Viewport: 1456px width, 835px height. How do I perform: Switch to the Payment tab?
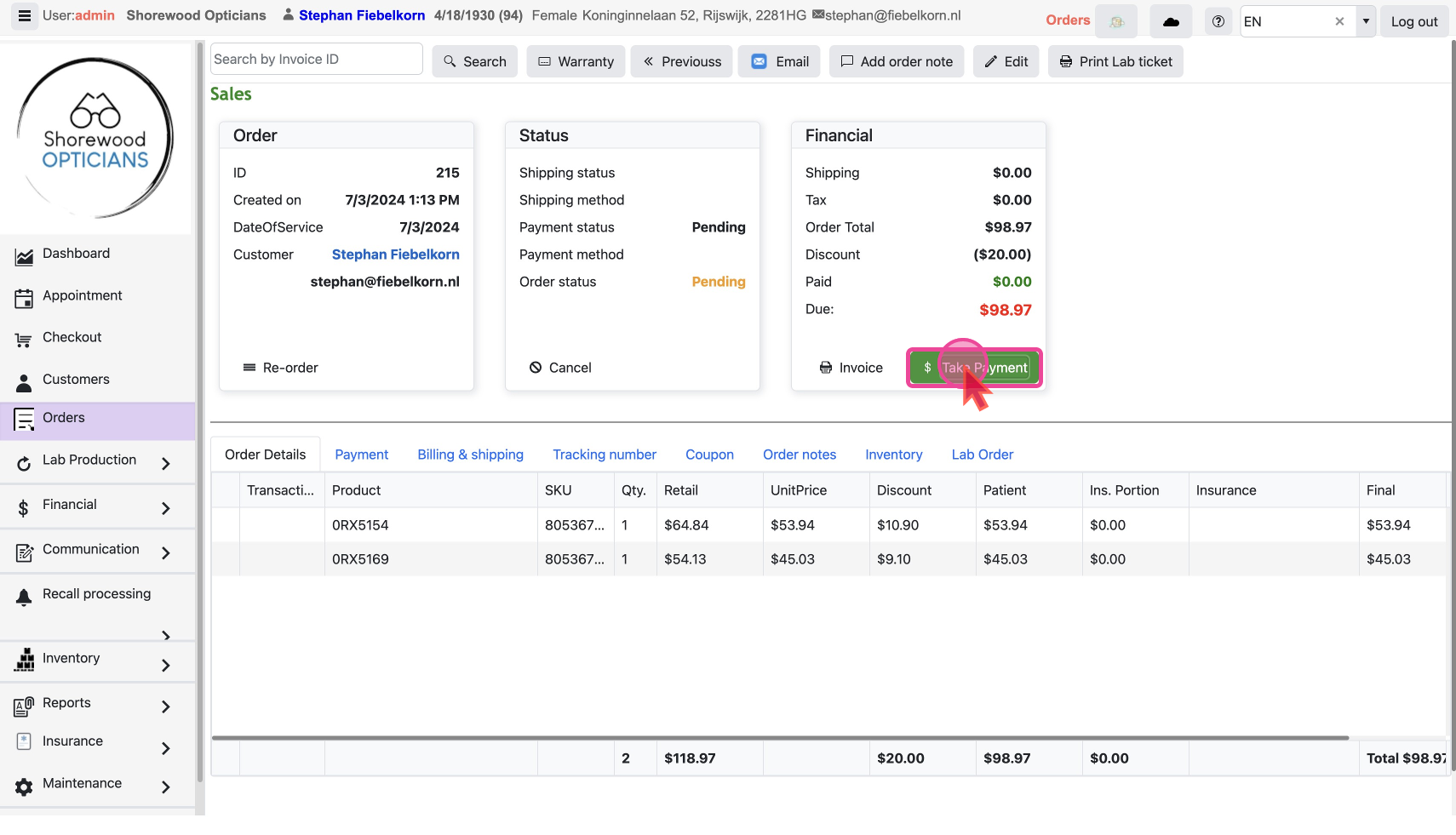[361, 455]
